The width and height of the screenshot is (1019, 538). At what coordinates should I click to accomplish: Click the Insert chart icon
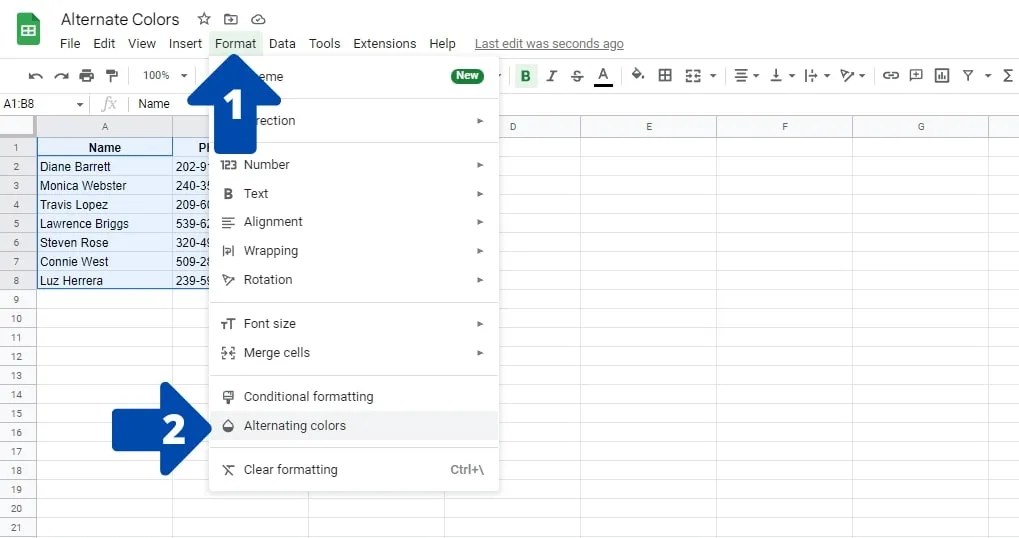942,75
